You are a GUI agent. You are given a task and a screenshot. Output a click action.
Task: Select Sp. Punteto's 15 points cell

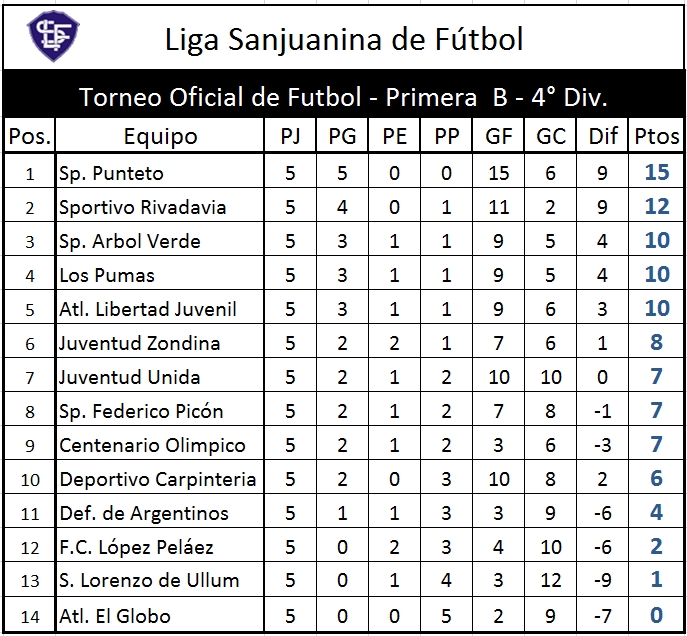pos(656,172)
